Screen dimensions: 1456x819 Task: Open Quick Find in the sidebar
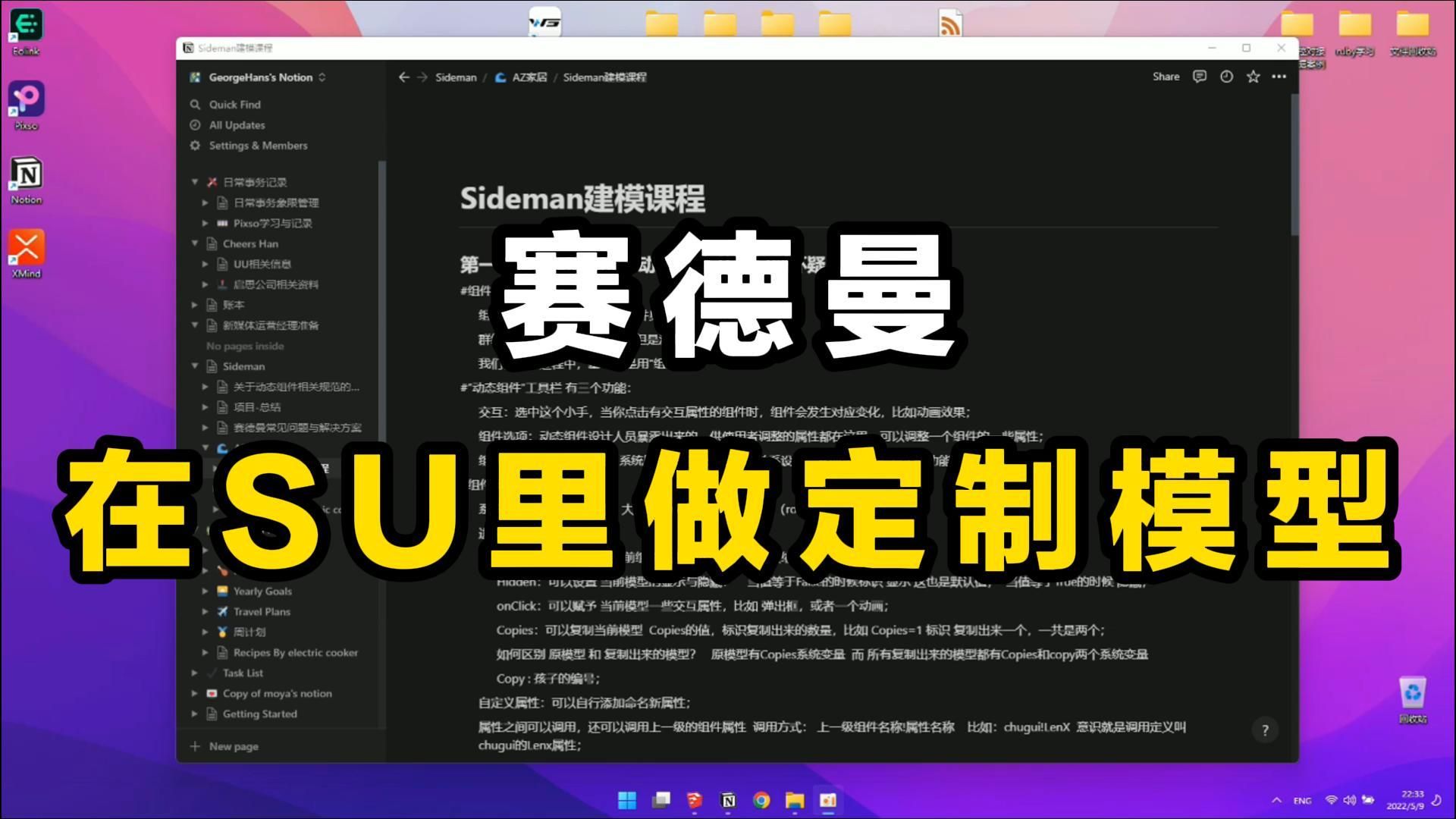pyautogui.click(x=235, y=105)
